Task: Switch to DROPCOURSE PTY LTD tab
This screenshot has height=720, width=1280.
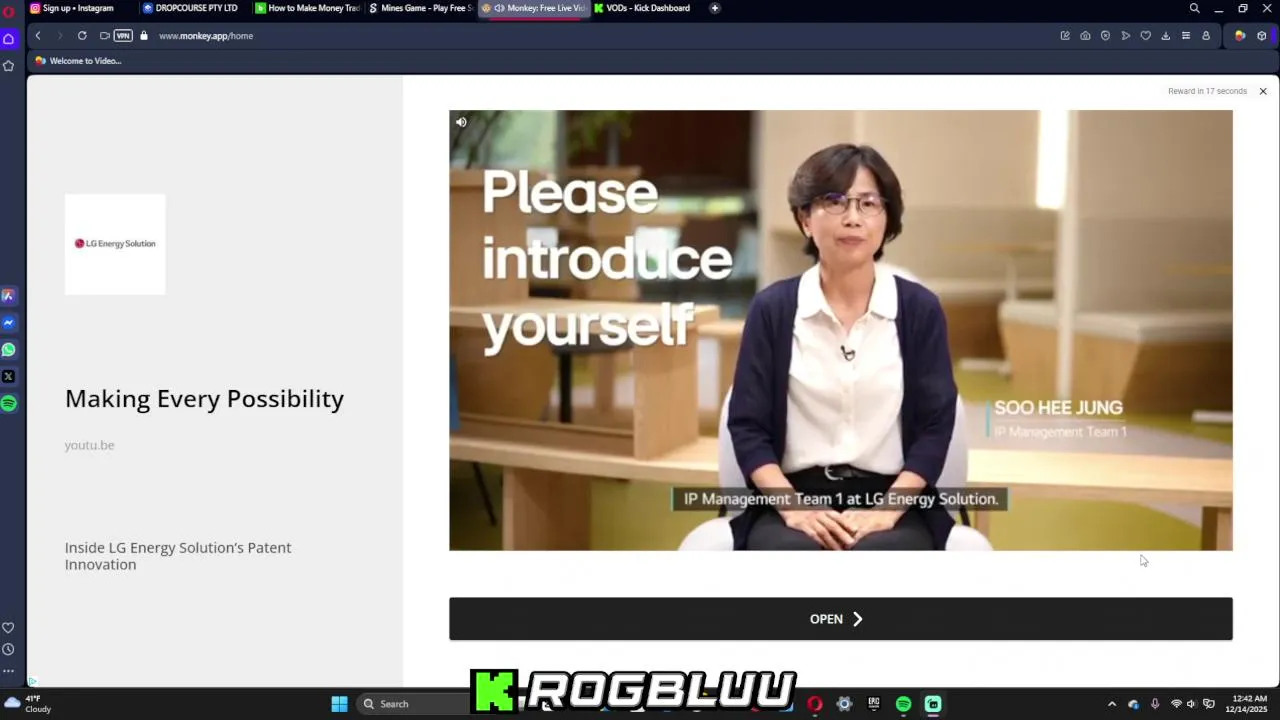Action: (x=194, y=8)
